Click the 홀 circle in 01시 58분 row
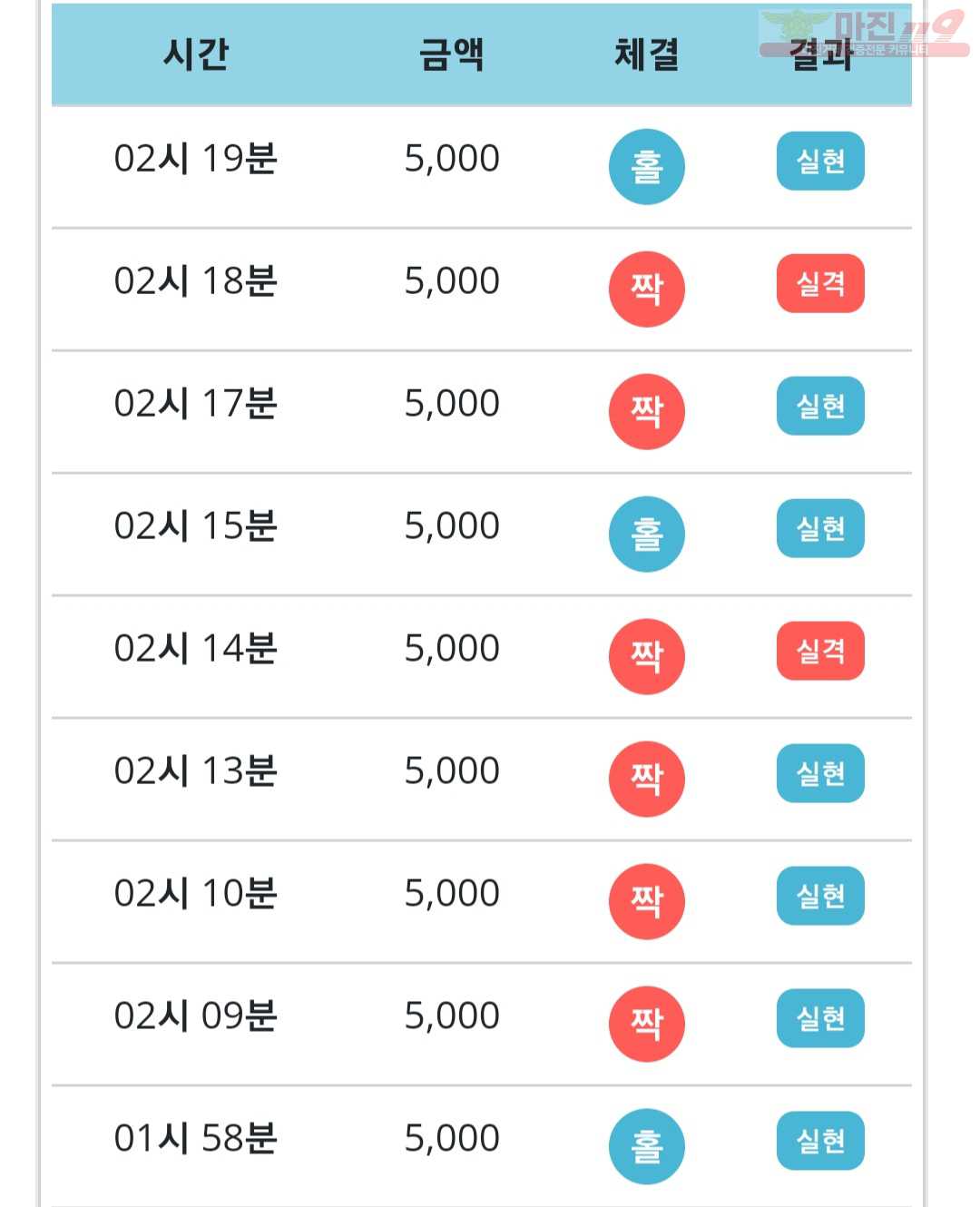 click(x=646, y=1146)
